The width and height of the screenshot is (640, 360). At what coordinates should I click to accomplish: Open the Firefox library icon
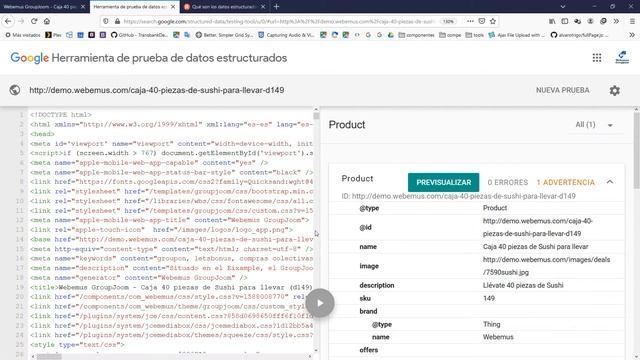coord(552,21)
